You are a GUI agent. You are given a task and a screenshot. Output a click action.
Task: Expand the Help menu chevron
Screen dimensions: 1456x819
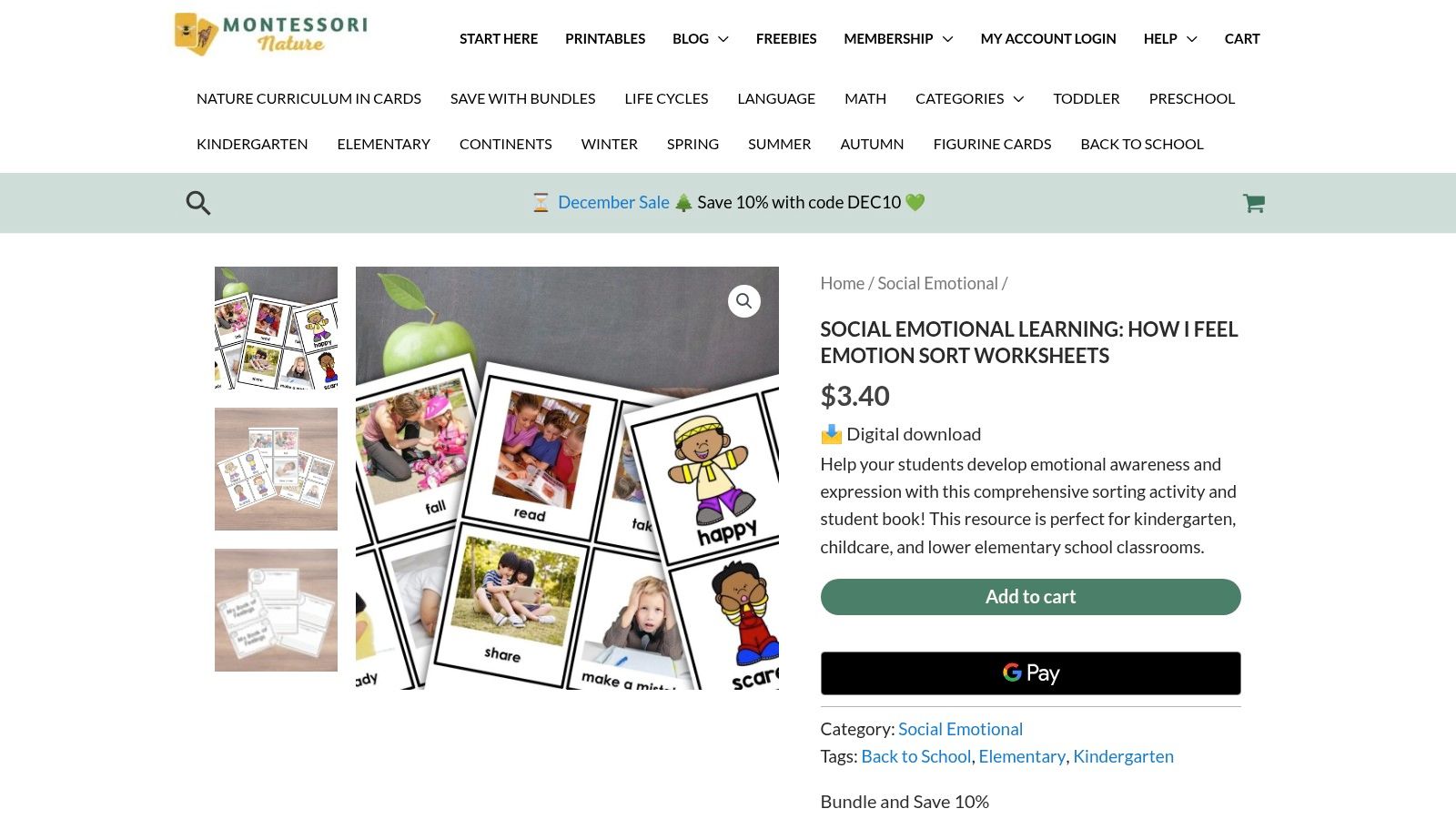click(1191, 39)
